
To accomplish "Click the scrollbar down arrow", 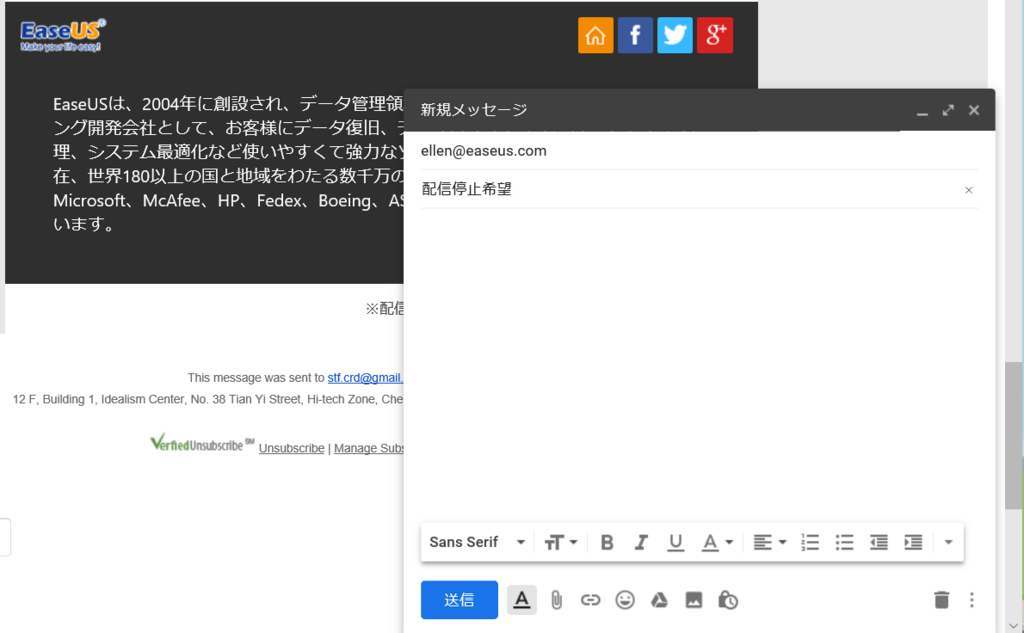I will [x=1014, y=625].
